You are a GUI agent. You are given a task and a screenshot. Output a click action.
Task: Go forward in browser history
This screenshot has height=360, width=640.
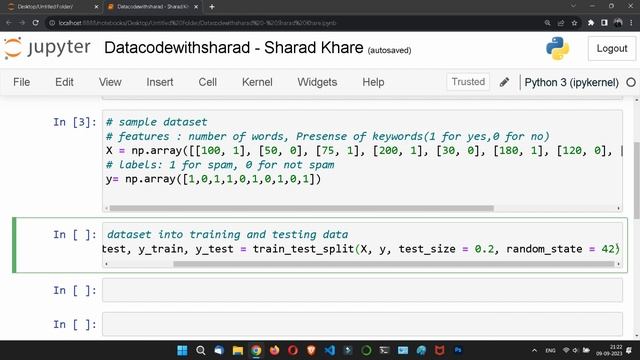click(22, 23)
